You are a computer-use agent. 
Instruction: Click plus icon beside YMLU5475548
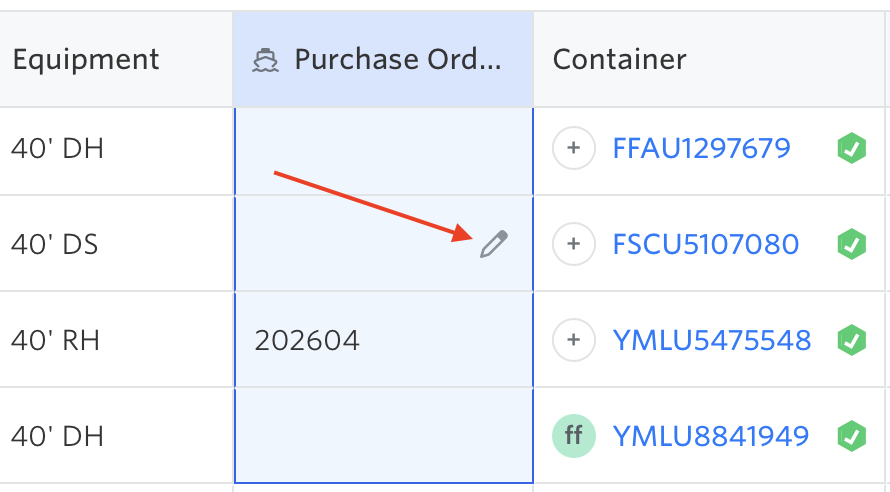pos(574,340)
